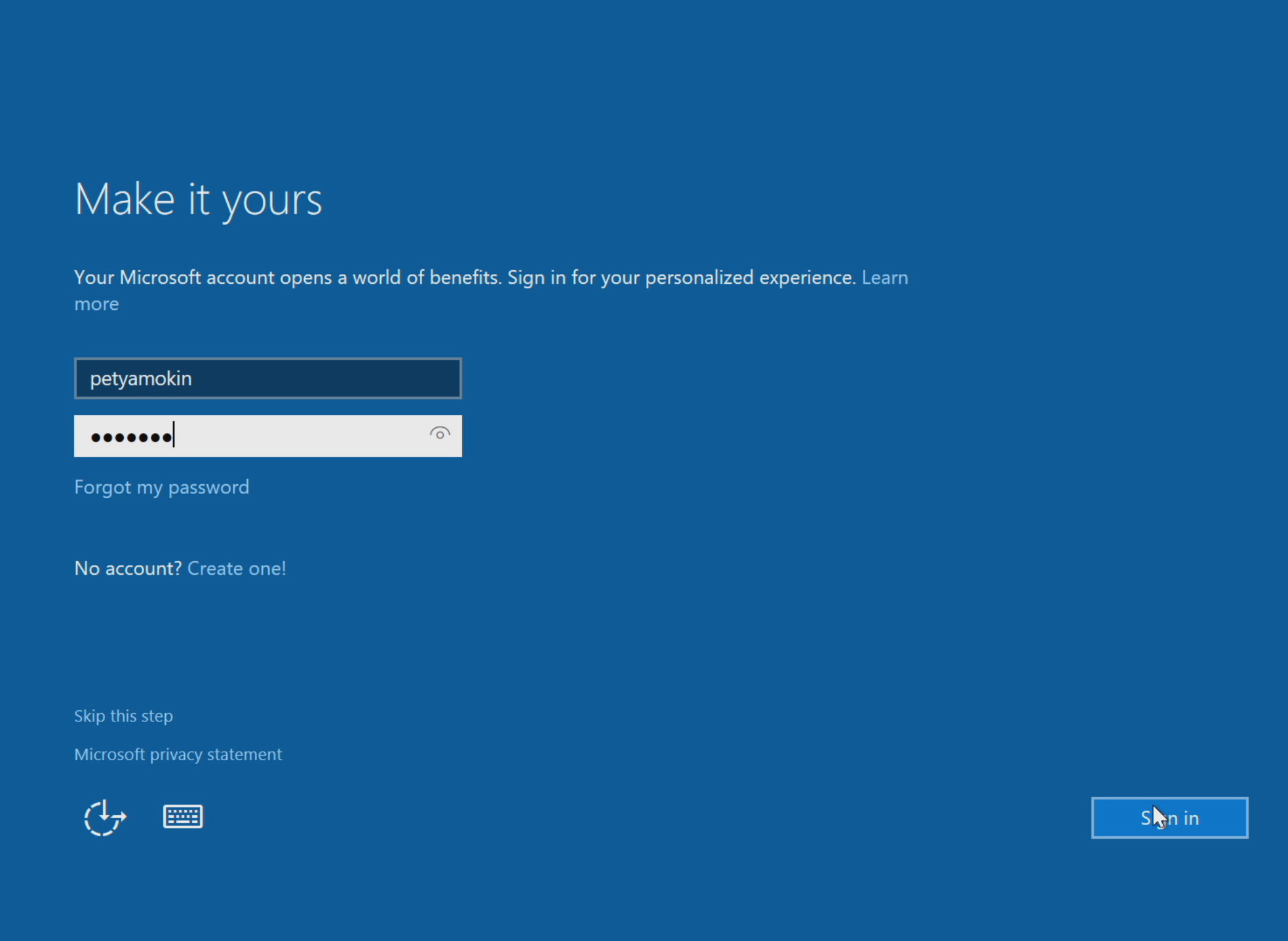Open the on-screen keyboard icon
The height and width of the screenshot is (941, 1288).
point(183,816)
